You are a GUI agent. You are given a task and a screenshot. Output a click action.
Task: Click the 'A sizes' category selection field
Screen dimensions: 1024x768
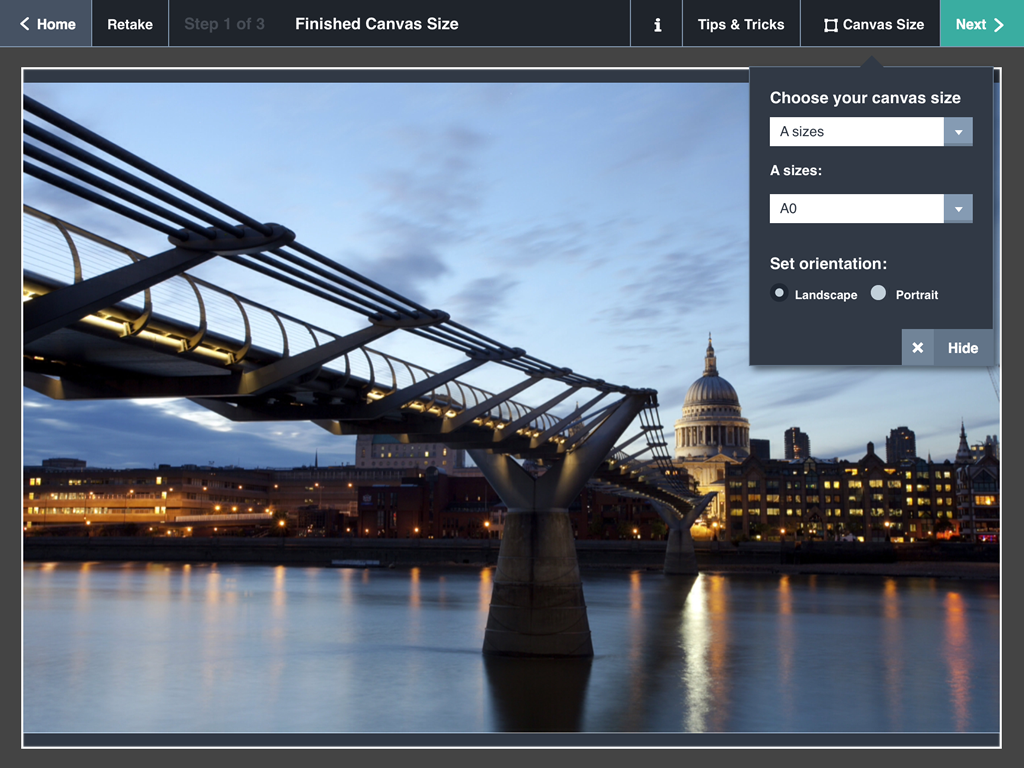(856, 132)
